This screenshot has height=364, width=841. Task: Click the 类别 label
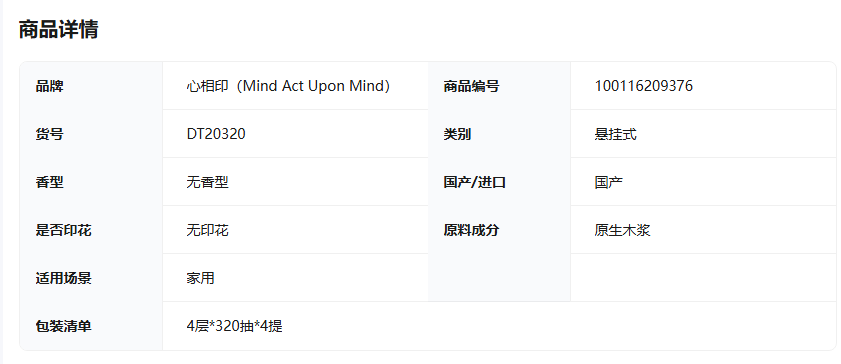coord(457,134)
